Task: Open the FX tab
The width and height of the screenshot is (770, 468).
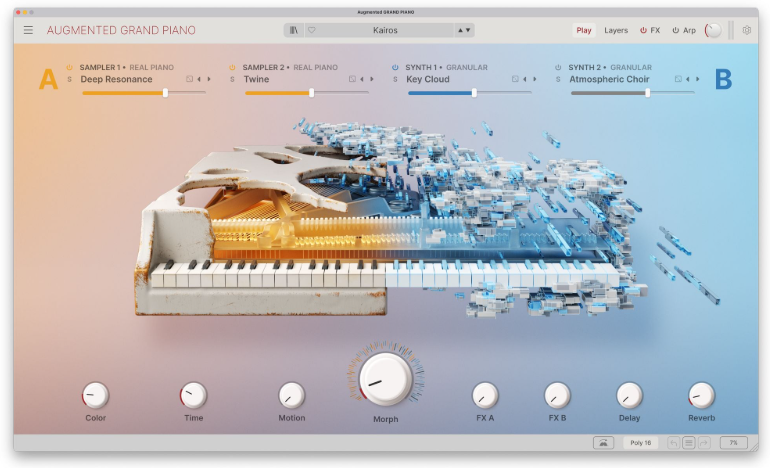Action: coord(655,30)
